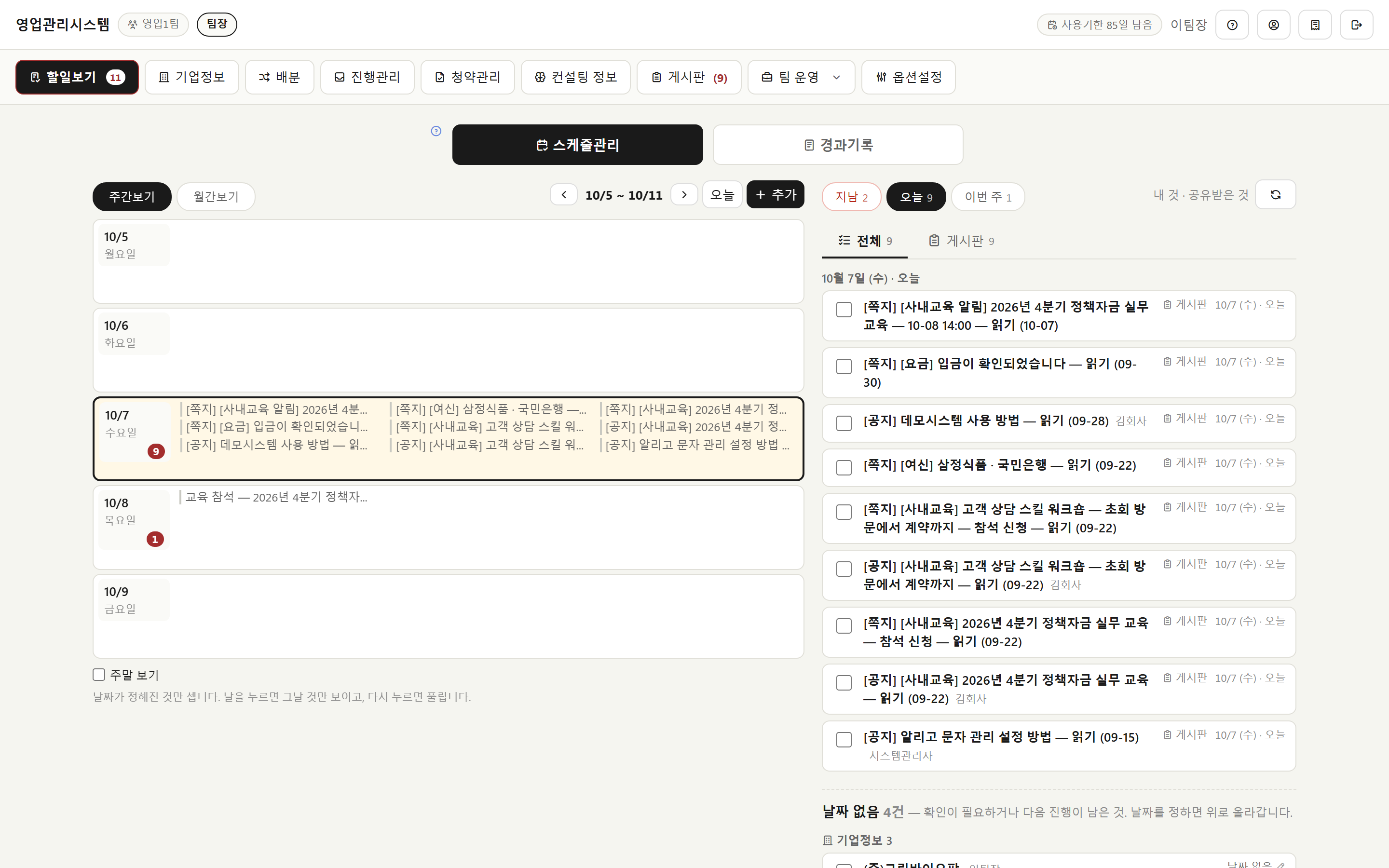The image size is (1389, 868).
Task: Click the red 9 badge on 10/7
Action: (x=156, y=451)
